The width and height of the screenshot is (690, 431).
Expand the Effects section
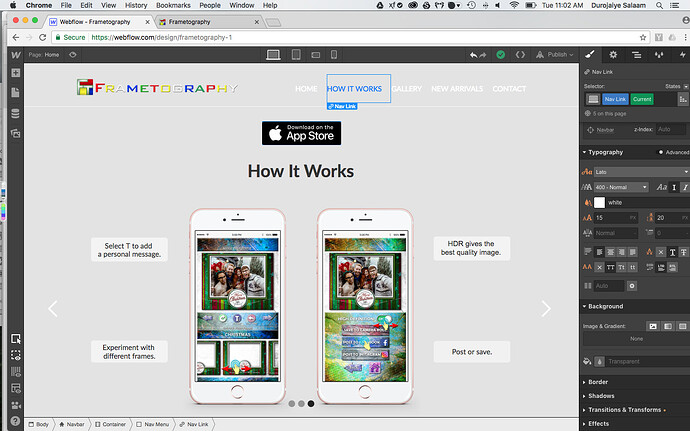tap(596, 424)
